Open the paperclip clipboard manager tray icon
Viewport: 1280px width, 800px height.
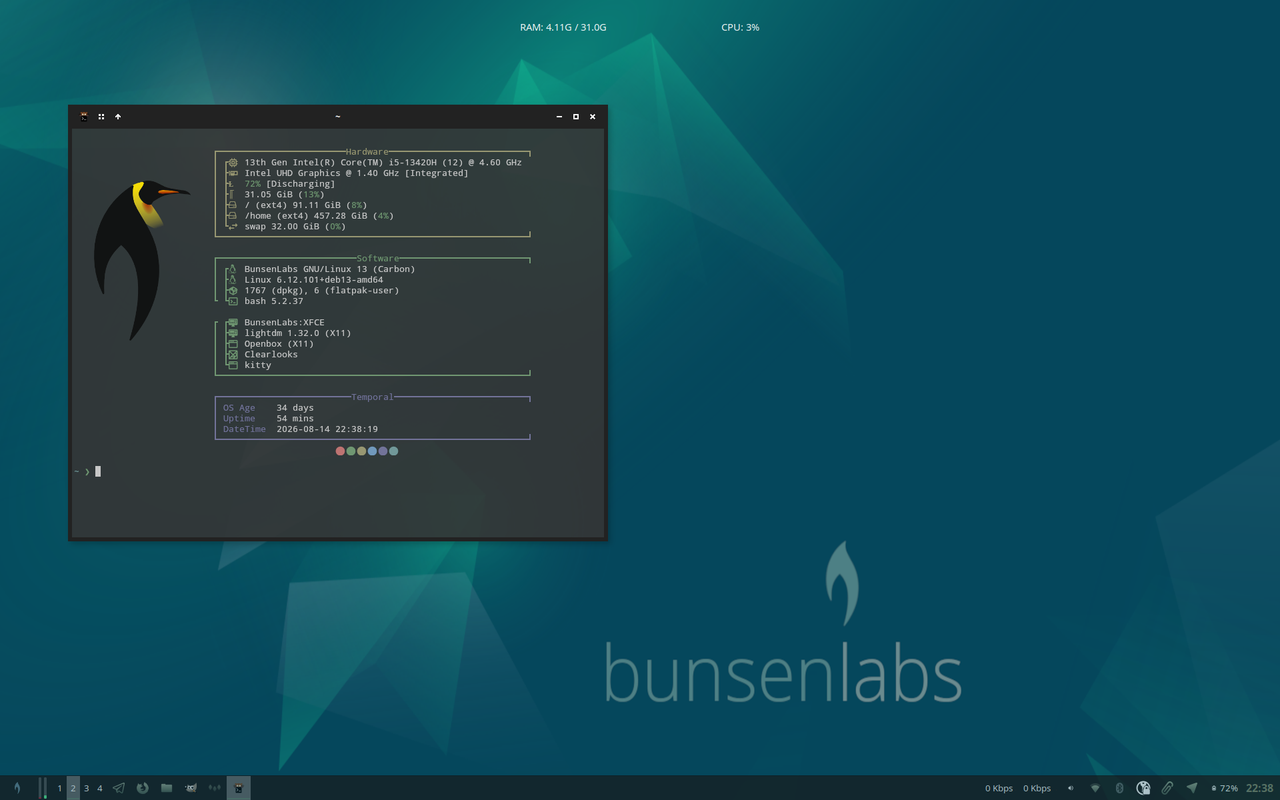(x=1167, y=788)
